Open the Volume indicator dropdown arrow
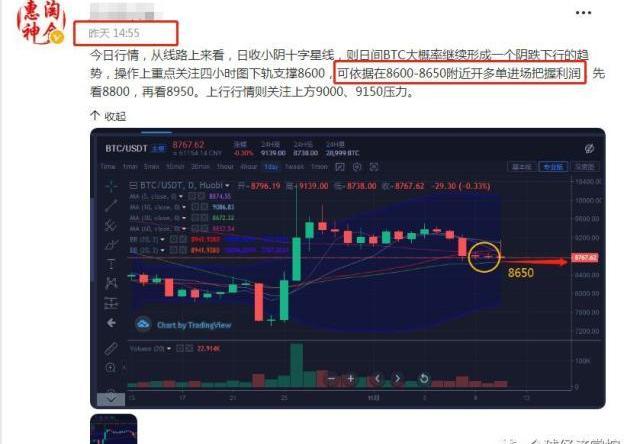Viewport: 640px width, 444px height. point(169,349)
